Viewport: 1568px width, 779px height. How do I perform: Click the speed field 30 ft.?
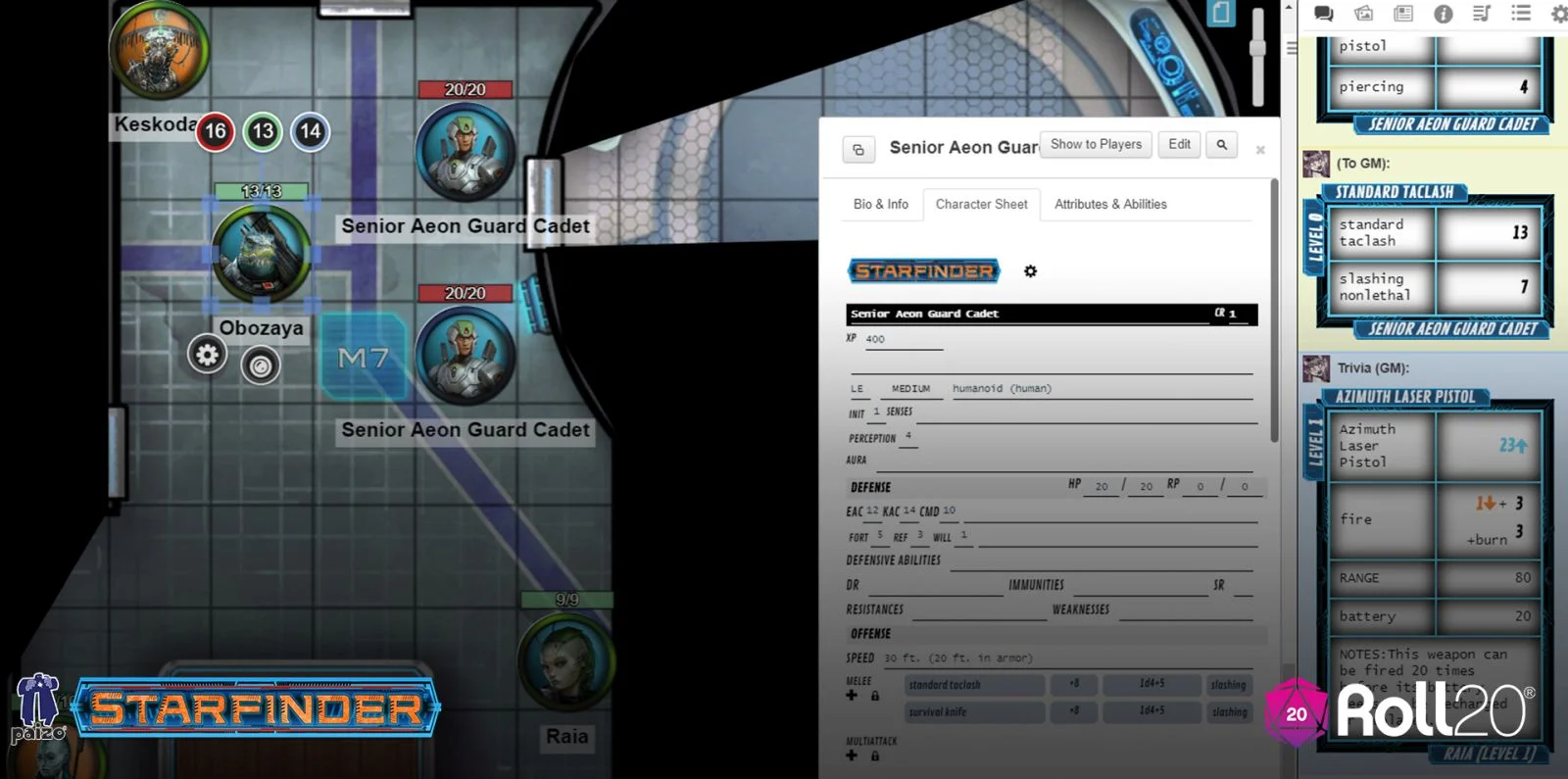1068,658
